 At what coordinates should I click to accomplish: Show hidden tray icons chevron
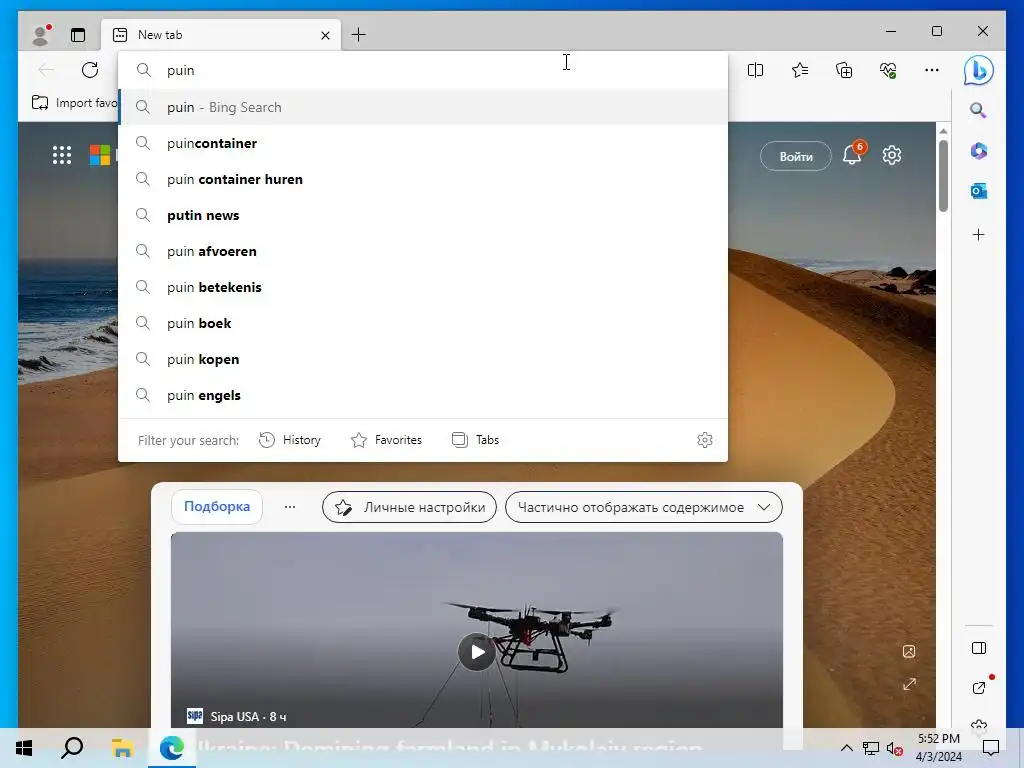[x=846, y=748]
